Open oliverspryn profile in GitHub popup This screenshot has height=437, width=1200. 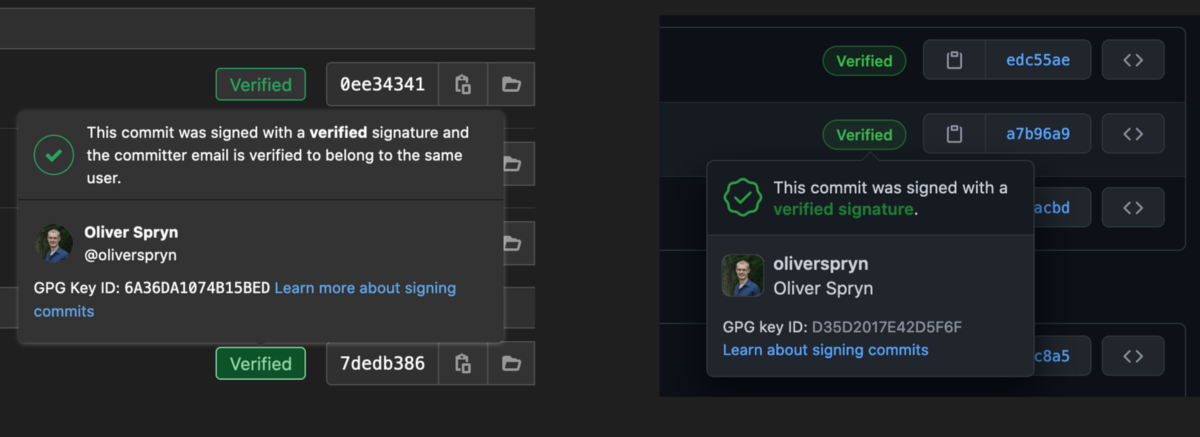point(821,265)
